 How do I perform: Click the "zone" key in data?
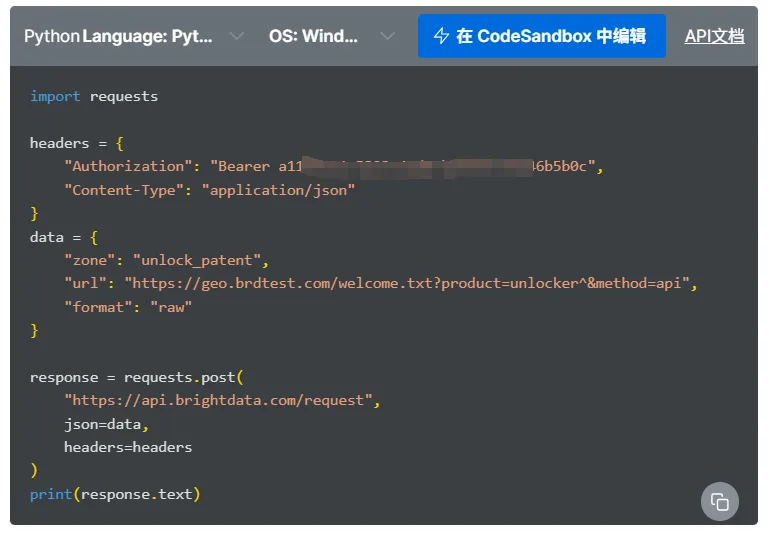tap(90, 260)
